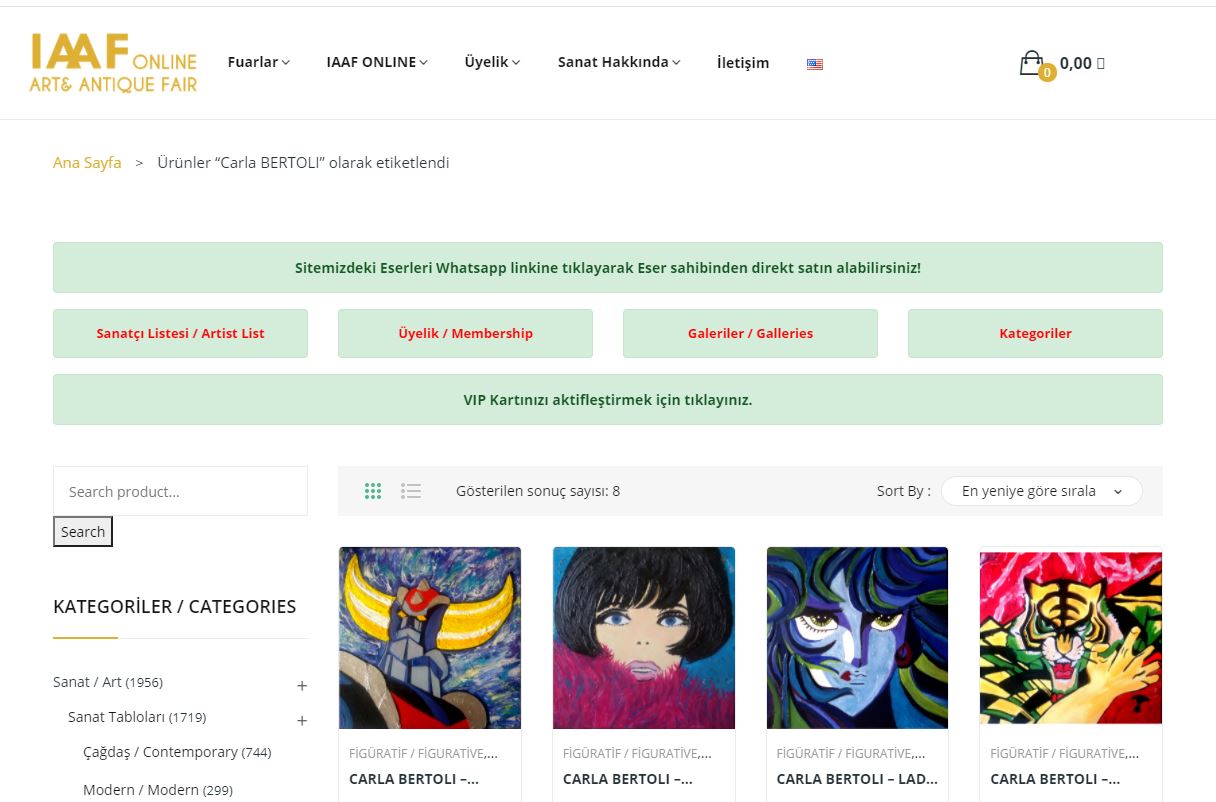This screenshot has width=1216, height=802.
Task: Open the robot with yellow horns painting thumbnail
Action: pos(430,638)
